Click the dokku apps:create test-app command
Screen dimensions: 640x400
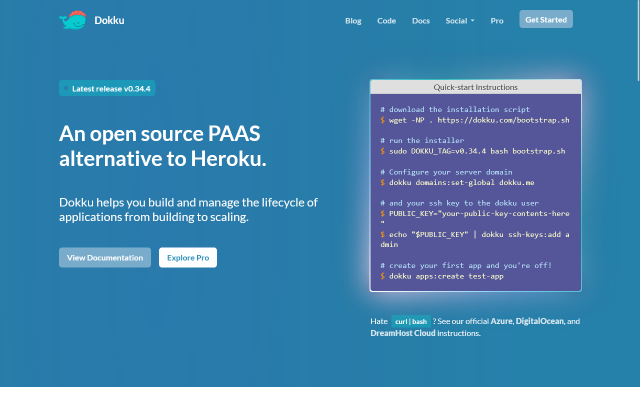tap(442, 276)
